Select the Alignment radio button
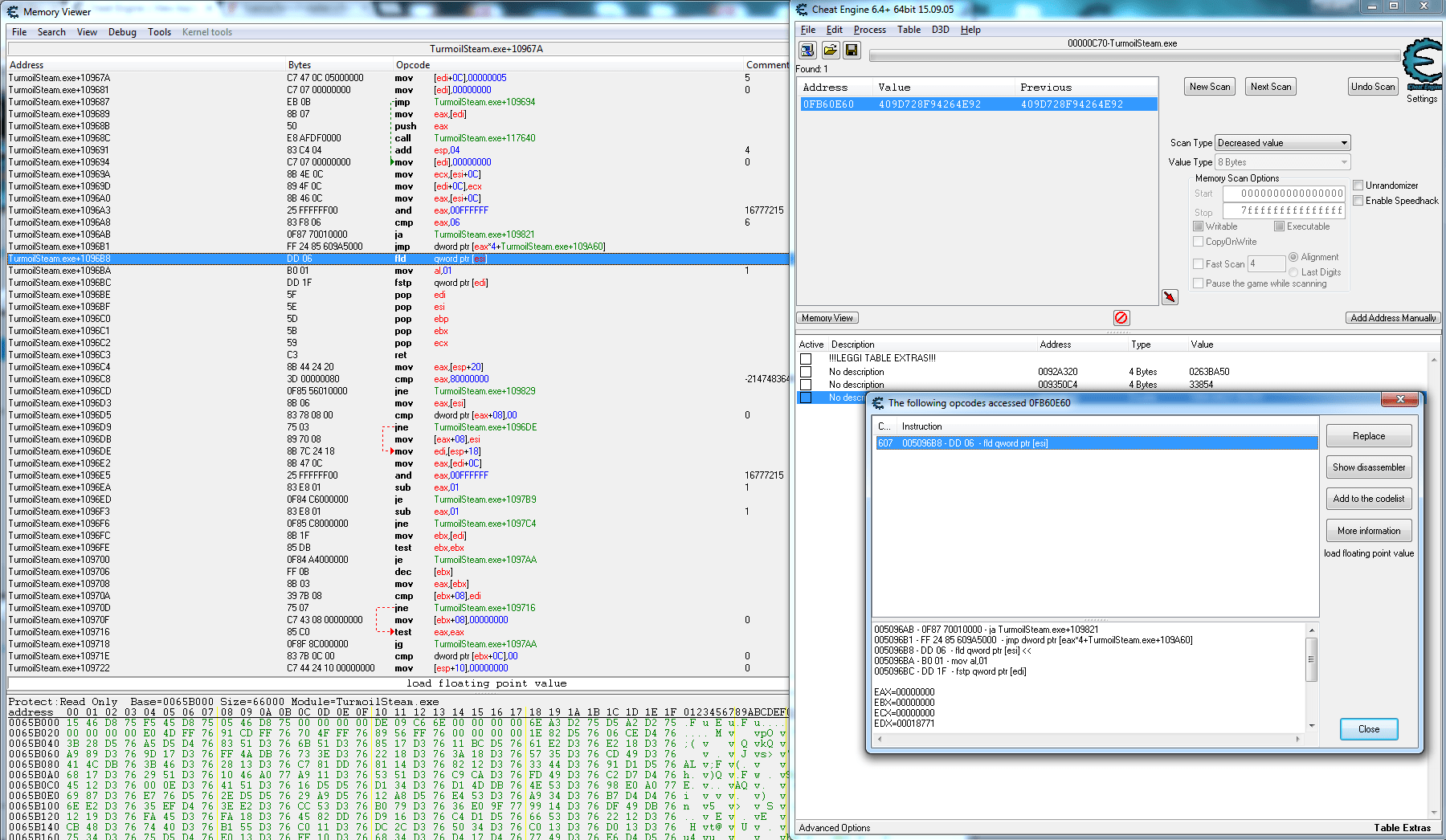1446x840 pixels. pyautogui.click(x=1293, y=257)
